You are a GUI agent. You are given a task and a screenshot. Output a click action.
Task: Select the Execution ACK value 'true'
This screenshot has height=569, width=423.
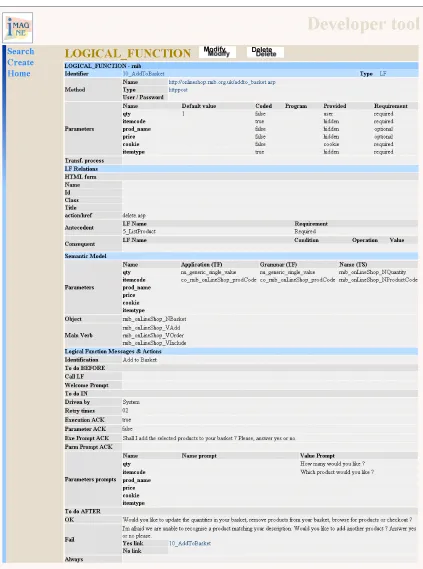click(x=127, y=420)
